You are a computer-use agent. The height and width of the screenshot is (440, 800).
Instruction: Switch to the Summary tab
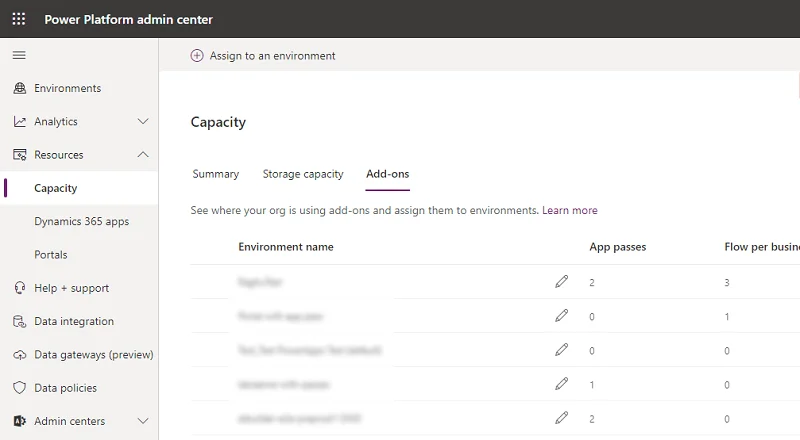pyautogui.click(x=215, y=174)
